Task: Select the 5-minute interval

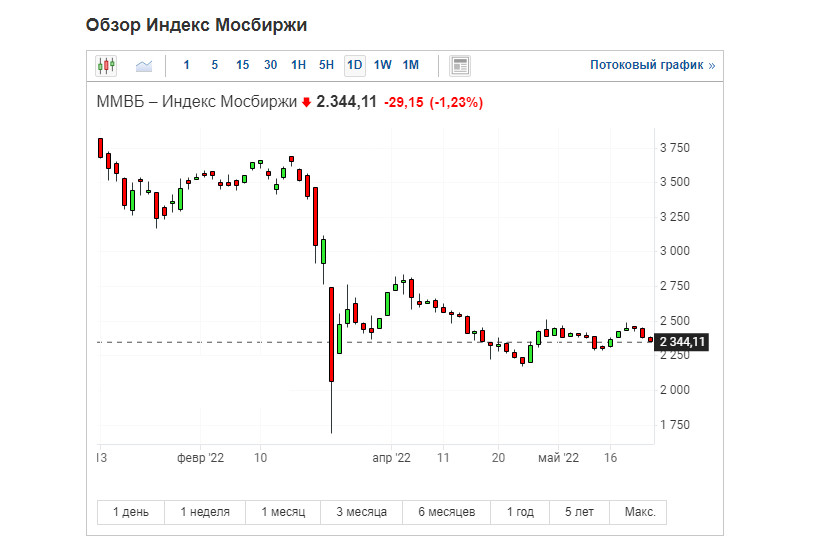Action: pos(214,65)
